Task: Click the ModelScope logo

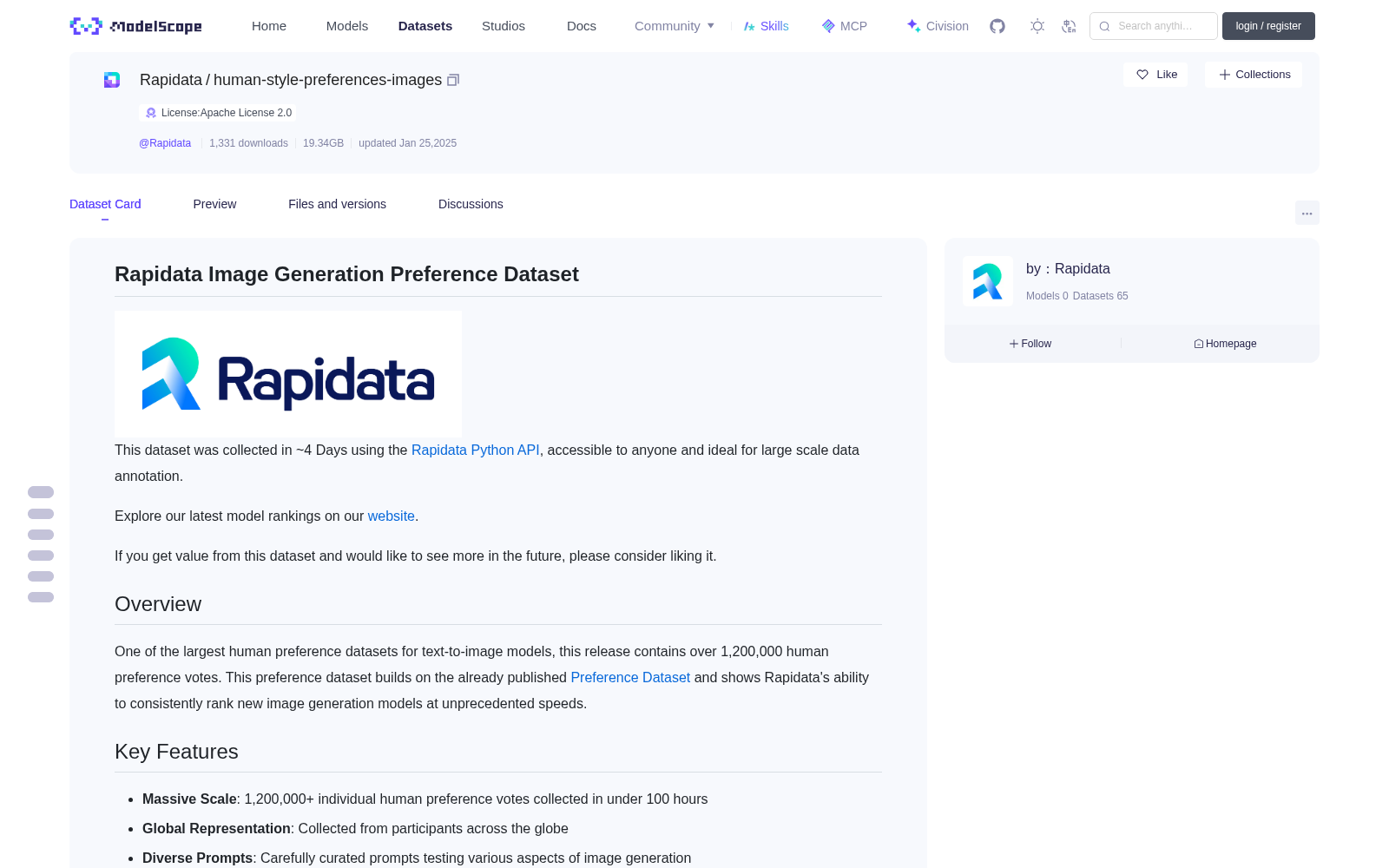Action: click(136, 26)
